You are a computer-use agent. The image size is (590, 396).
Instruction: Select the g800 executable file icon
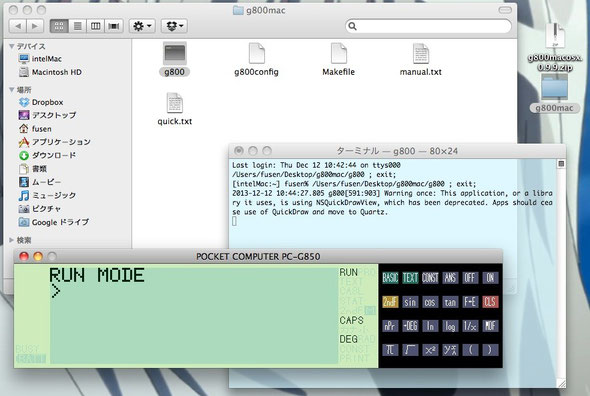click(x=175, y=53)
